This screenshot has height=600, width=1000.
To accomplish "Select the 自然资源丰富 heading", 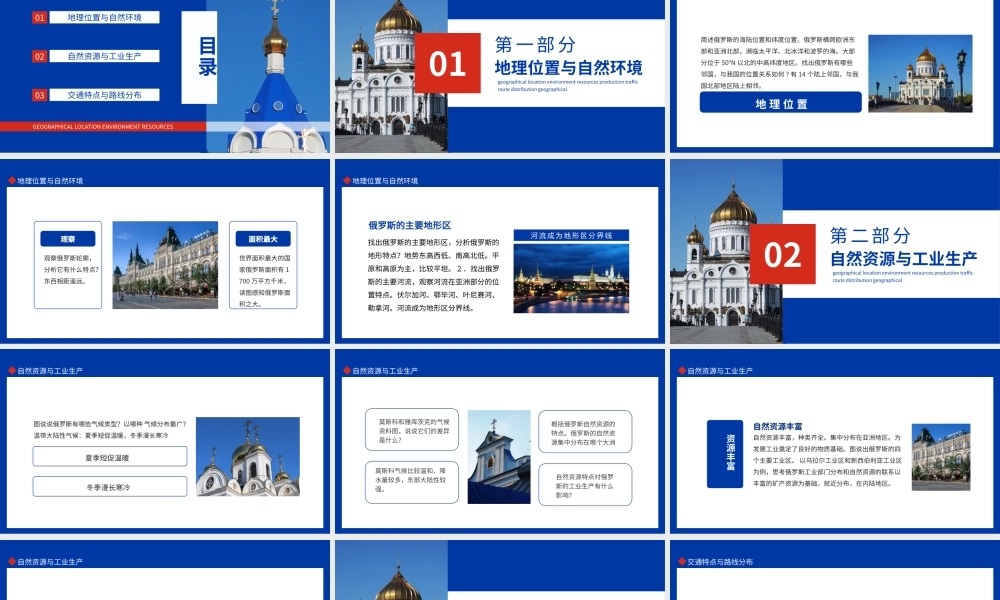I will click(777, 426).
